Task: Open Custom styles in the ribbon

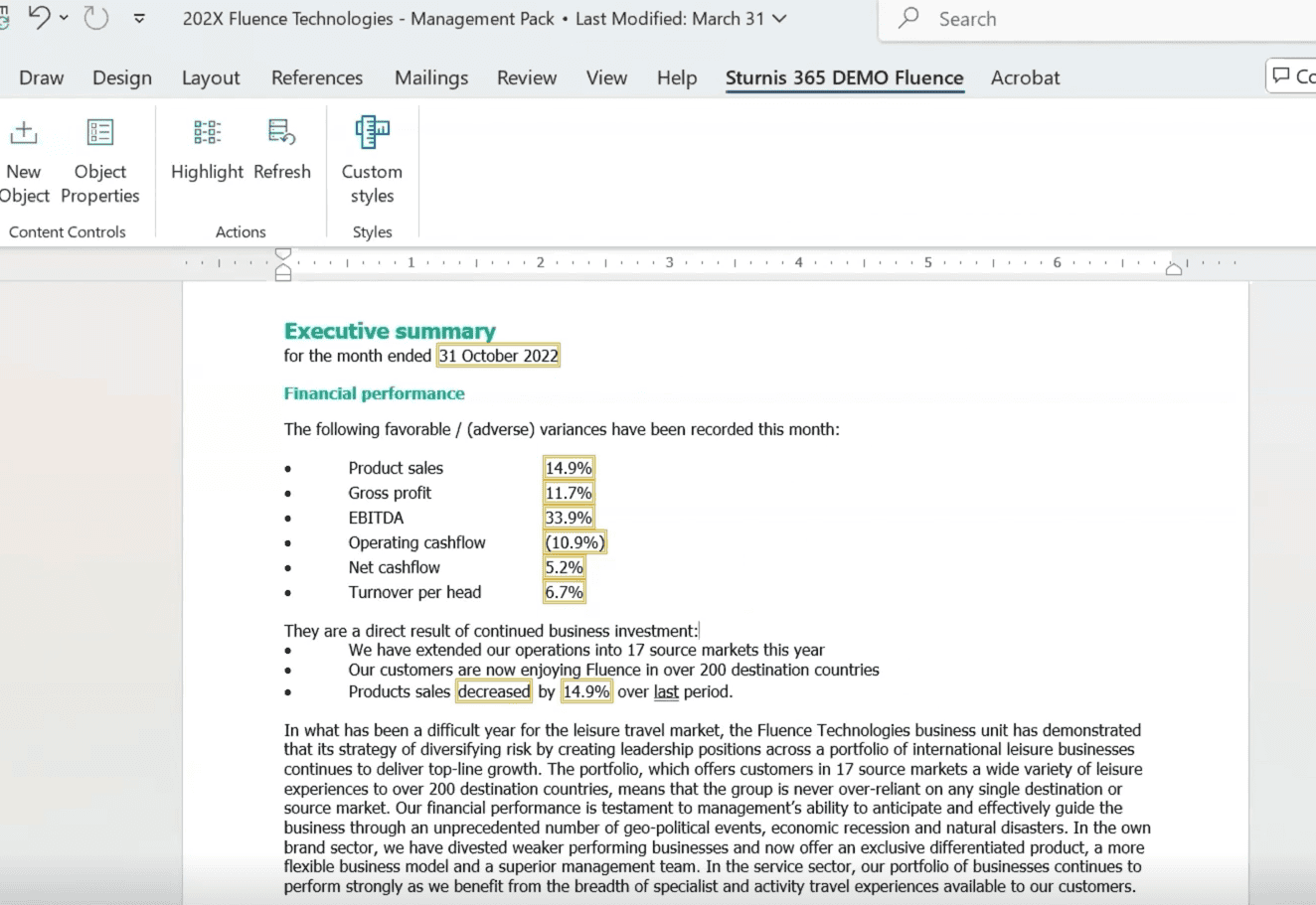Action: [372, 160]
